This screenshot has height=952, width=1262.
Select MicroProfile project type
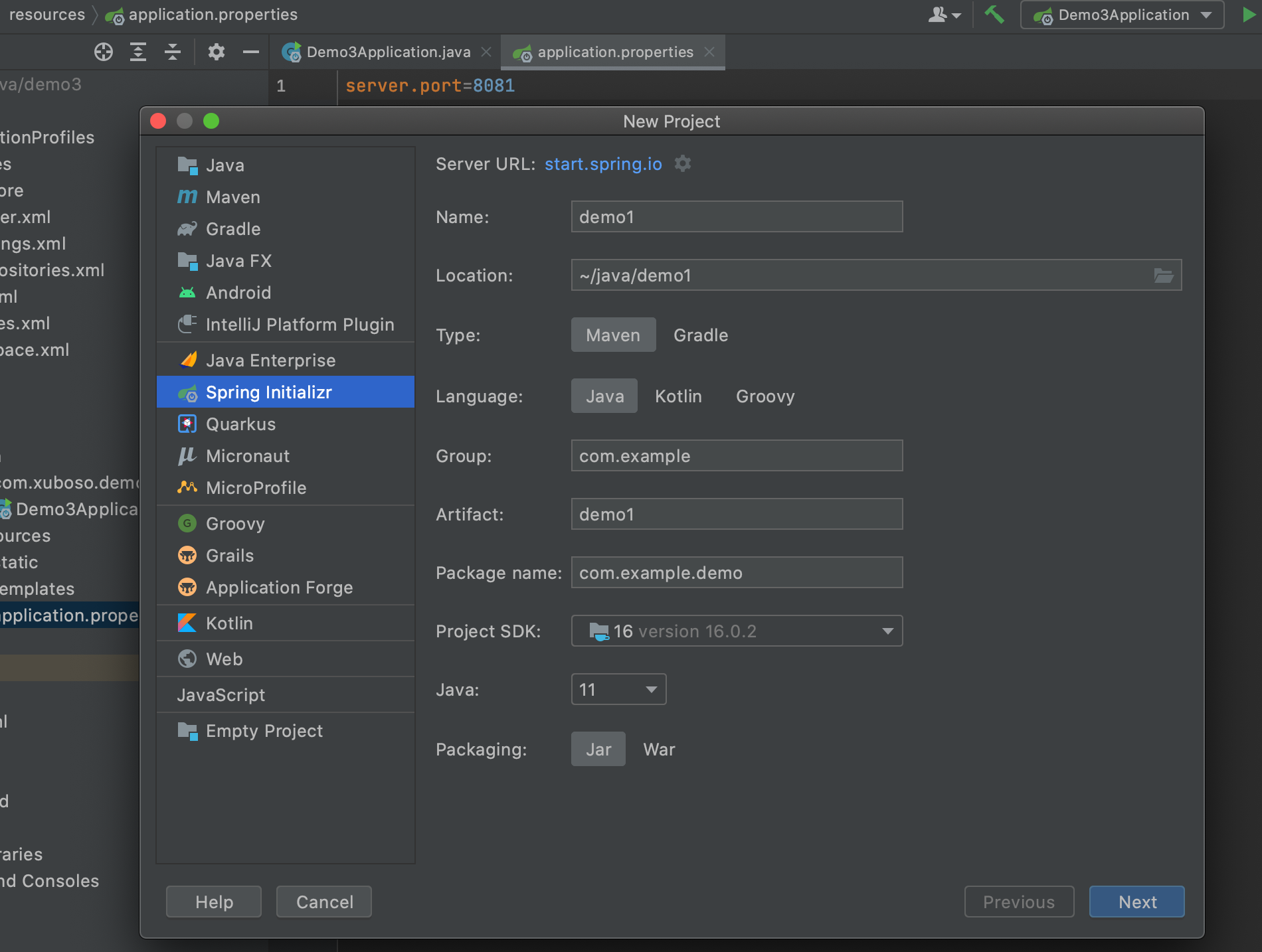tap(286, 488)
